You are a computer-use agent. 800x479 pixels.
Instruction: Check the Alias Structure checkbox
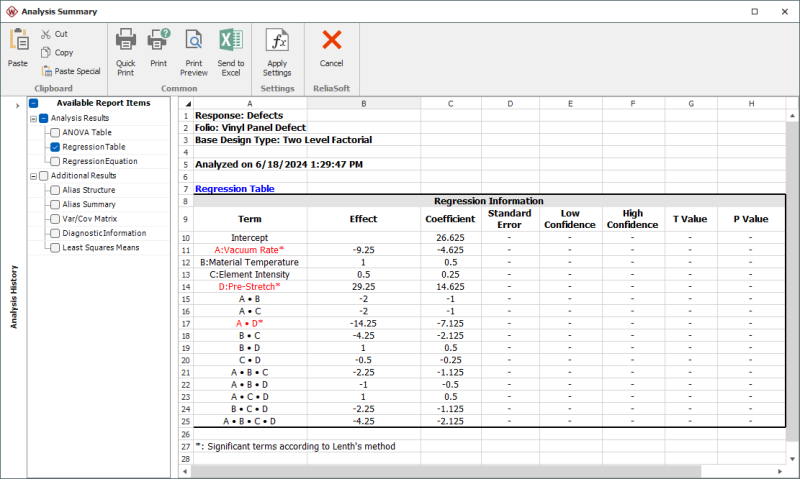tap(55, 190)
